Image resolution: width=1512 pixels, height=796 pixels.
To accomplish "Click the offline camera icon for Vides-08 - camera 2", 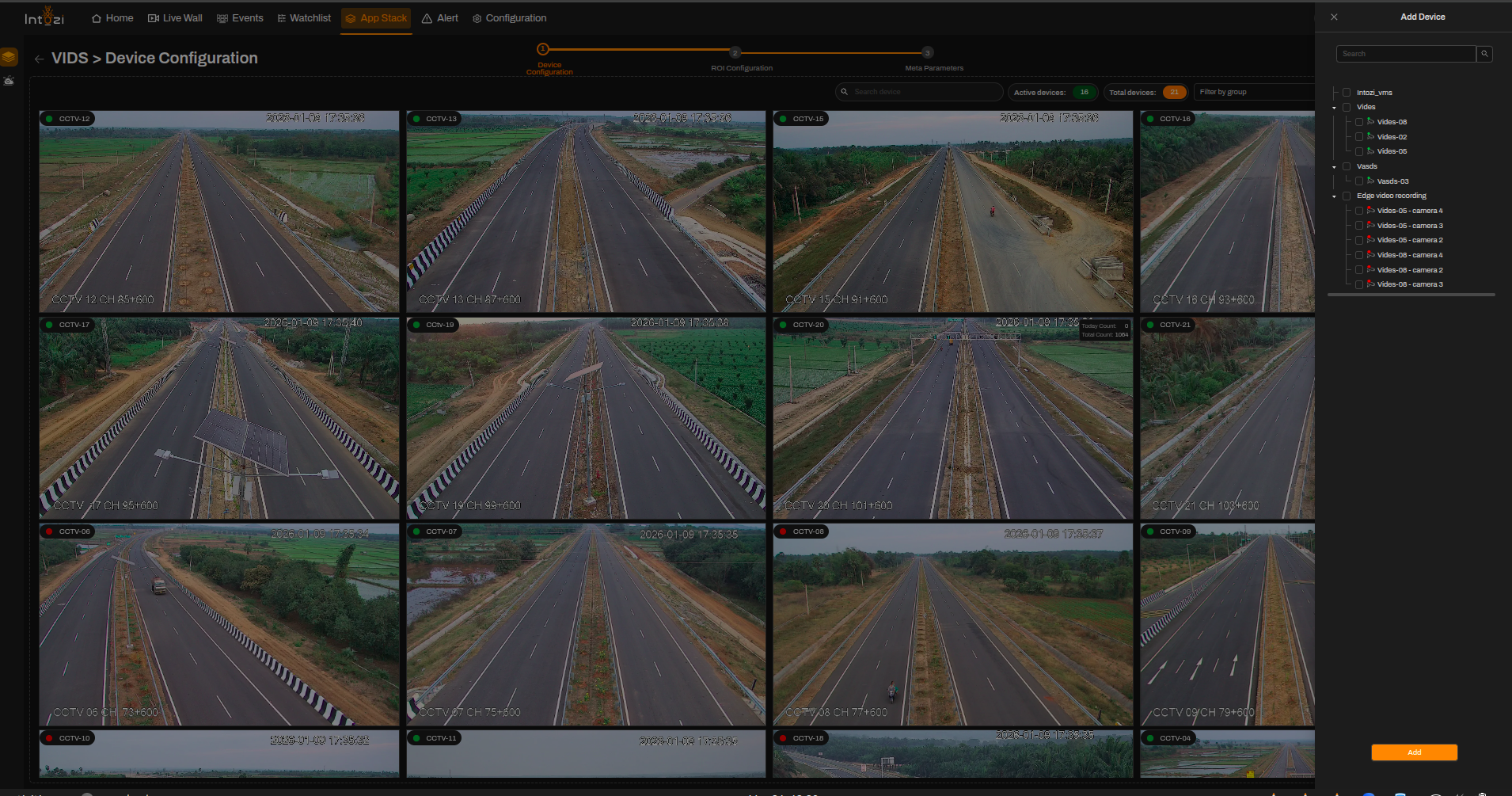I will (x=1370, y=270).
